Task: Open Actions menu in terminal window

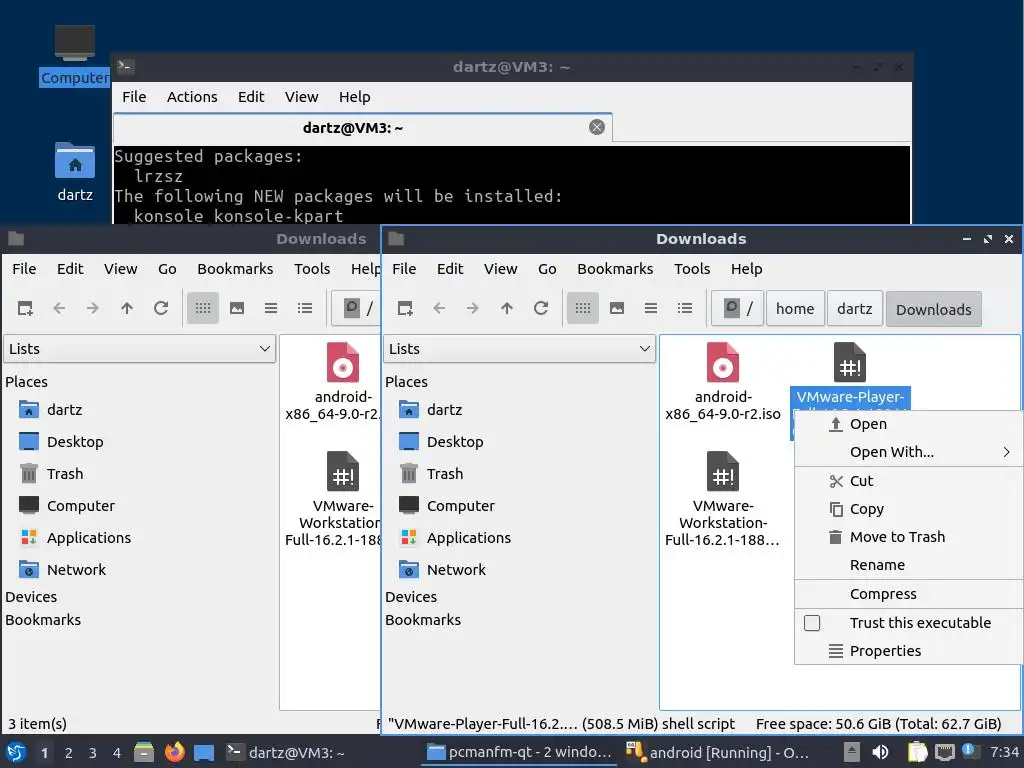Action: [192, 97]
